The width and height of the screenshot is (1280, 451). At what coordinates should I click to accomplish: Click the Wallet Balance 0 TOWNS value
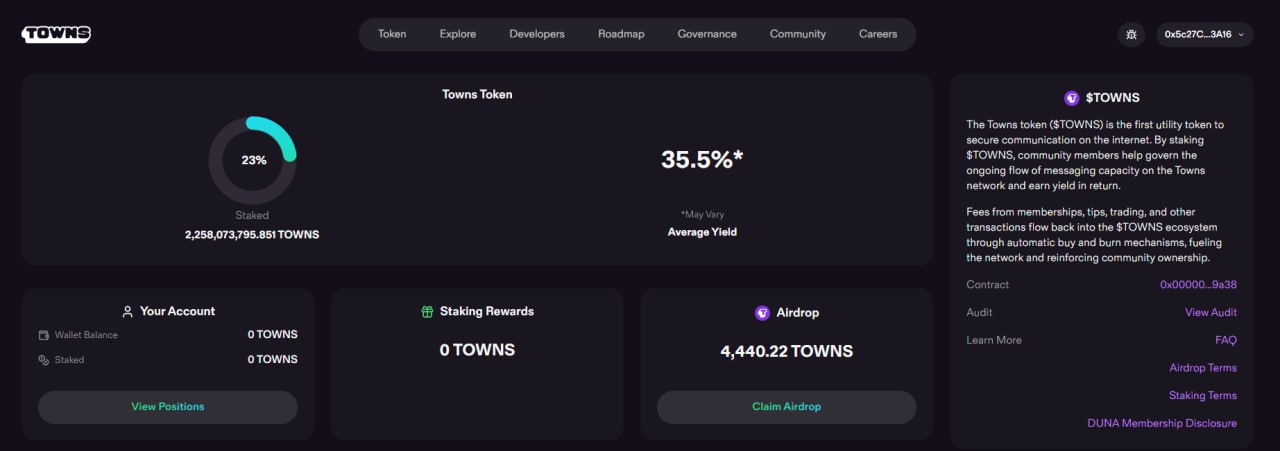coord(273,335)
